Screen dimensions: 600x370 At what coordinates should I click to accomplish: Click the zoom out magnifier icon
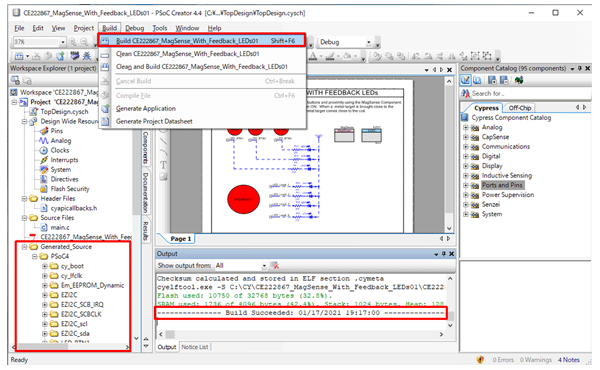click(x=84, y=42)
